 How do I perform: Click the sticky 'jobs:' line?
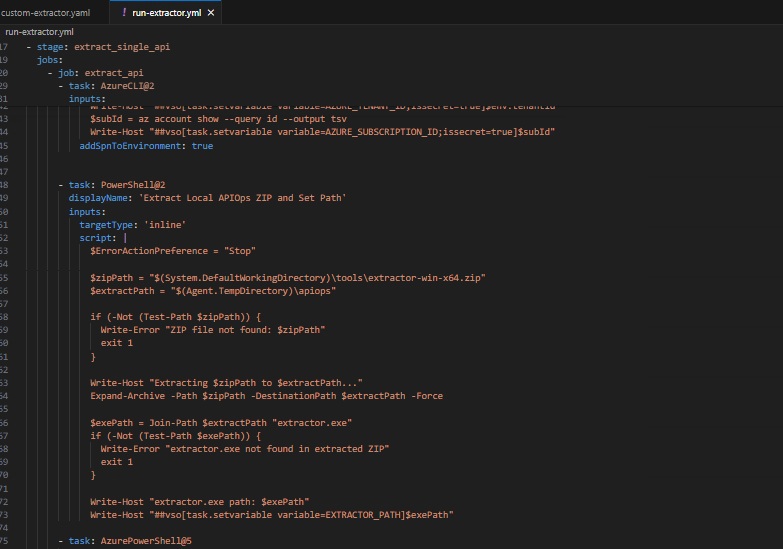point(50,59)
